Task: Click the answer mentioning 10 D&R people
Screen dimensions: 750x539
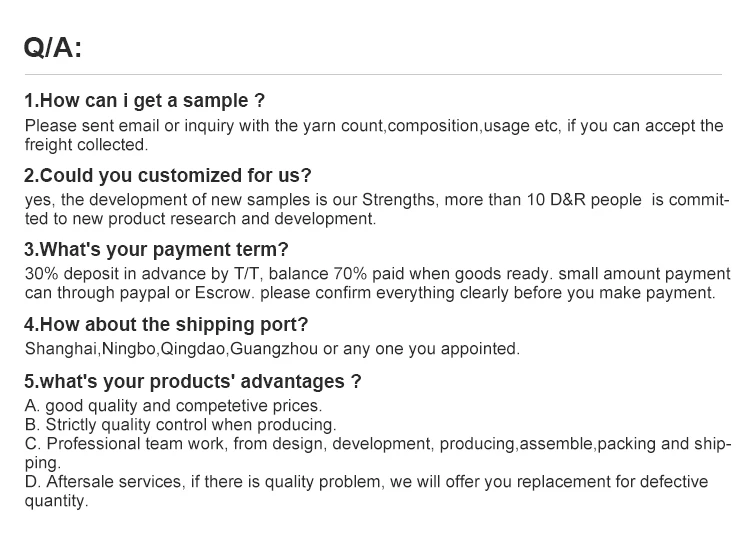Action: point(376,209)
